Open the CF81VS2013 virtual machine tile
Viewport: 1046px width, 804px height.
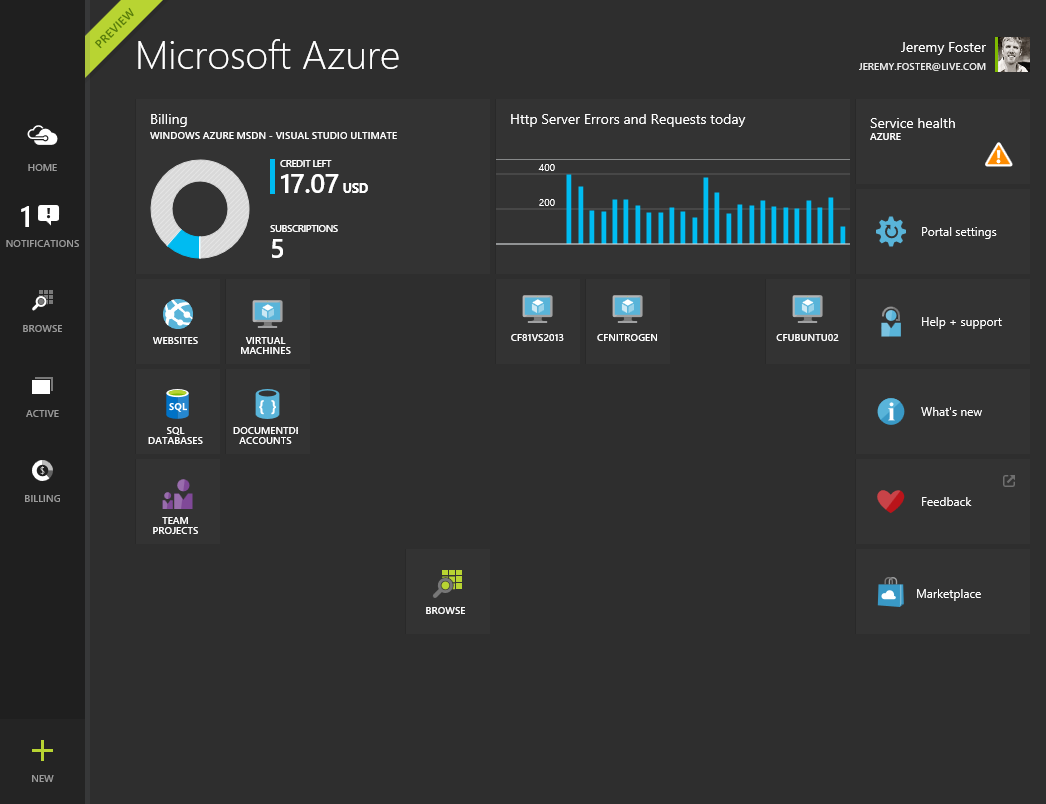(537, 321)
